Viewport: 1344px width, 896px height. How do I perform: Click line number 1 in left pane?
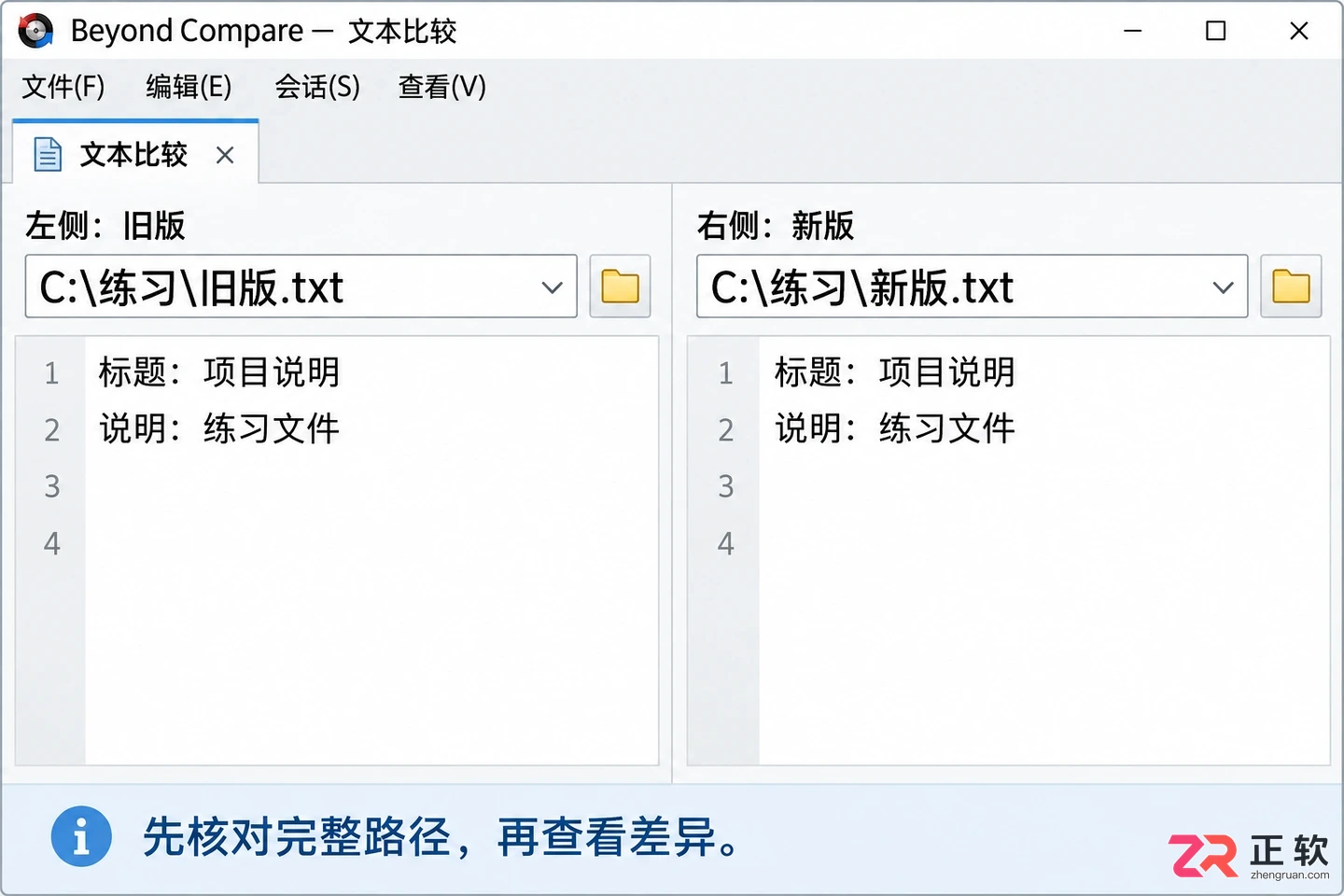coord(52,373)
